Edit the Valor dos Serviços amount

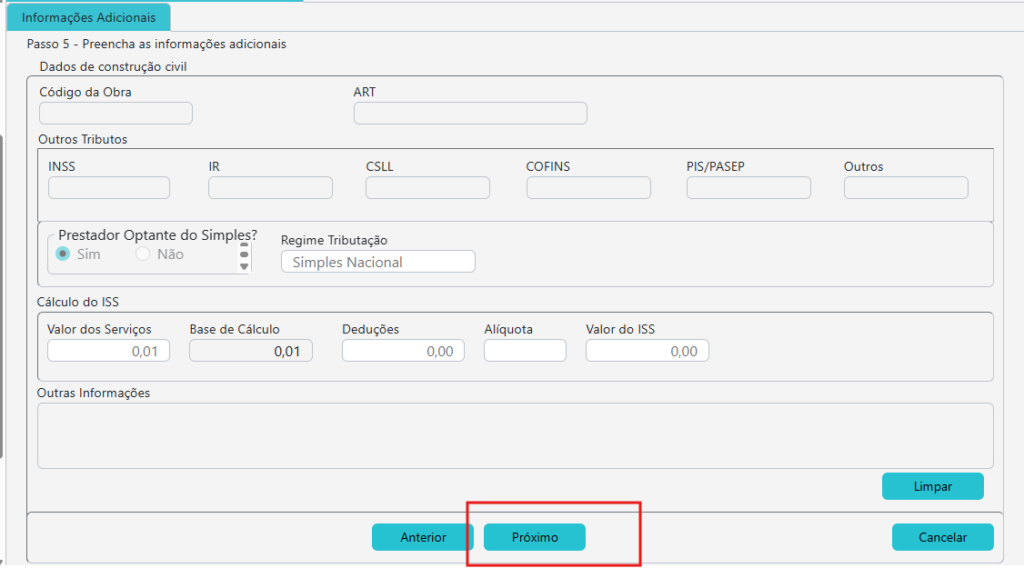pos(109,351)
